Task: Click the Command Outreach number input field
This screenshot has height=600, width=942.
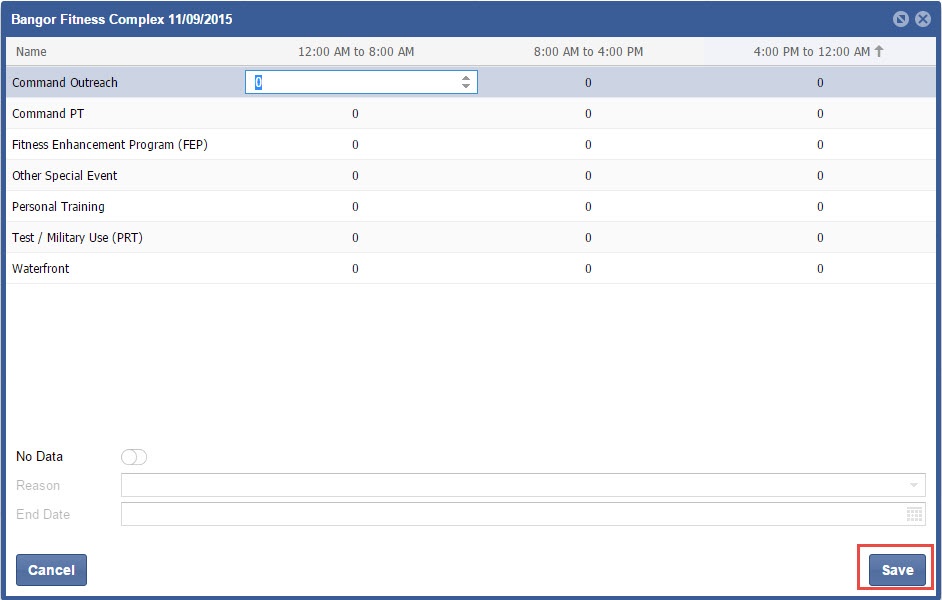Action: 352,83
